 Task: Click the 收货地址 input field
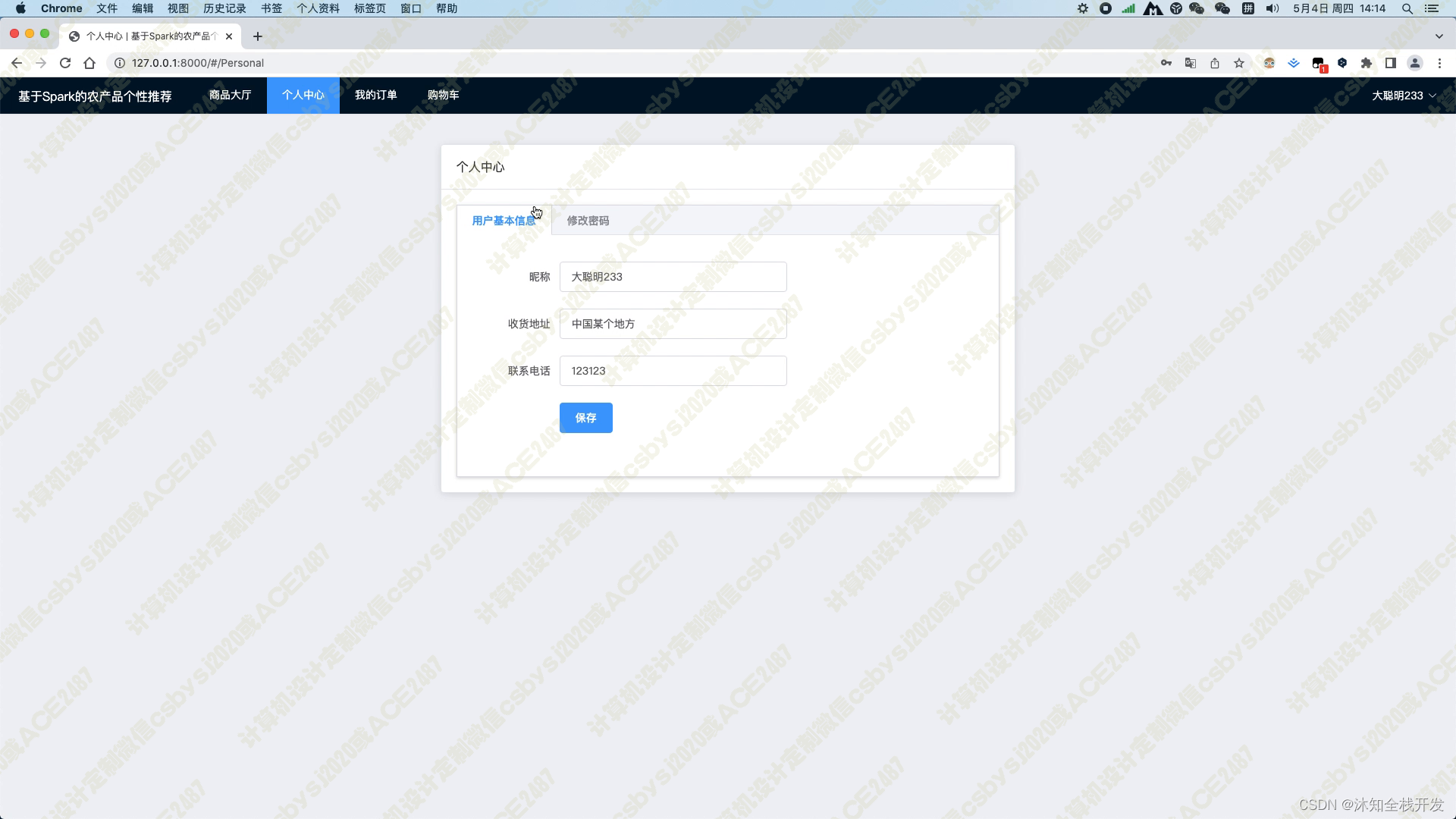coord(673,324)
